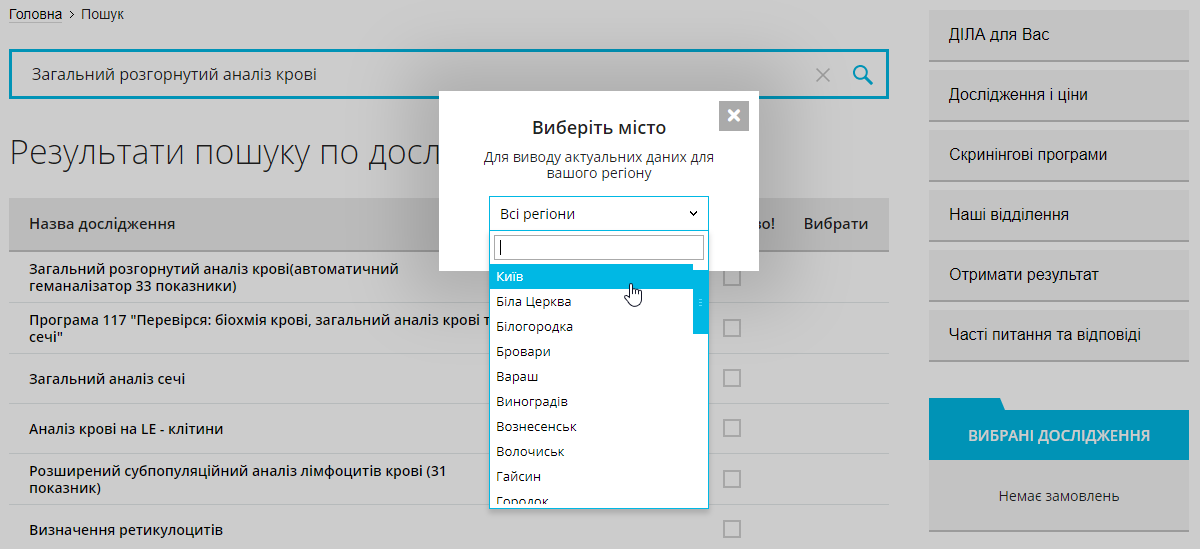Viewport: 1200px width, 549px height.
Task: Open 'Часті питання та відповіді' page
Action: coord(1063,335)
